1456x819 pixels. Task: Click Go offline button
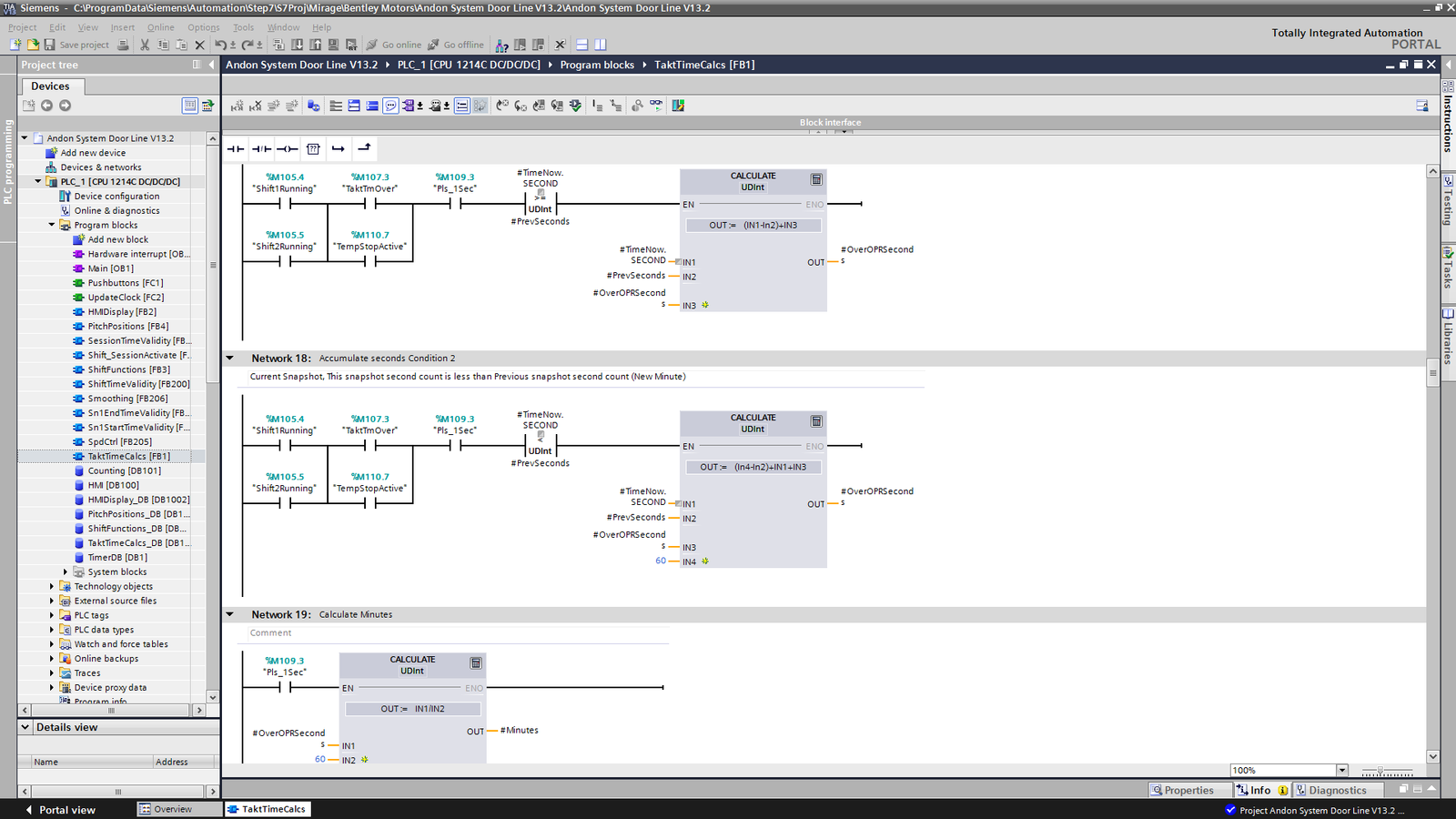click(457, 45)
